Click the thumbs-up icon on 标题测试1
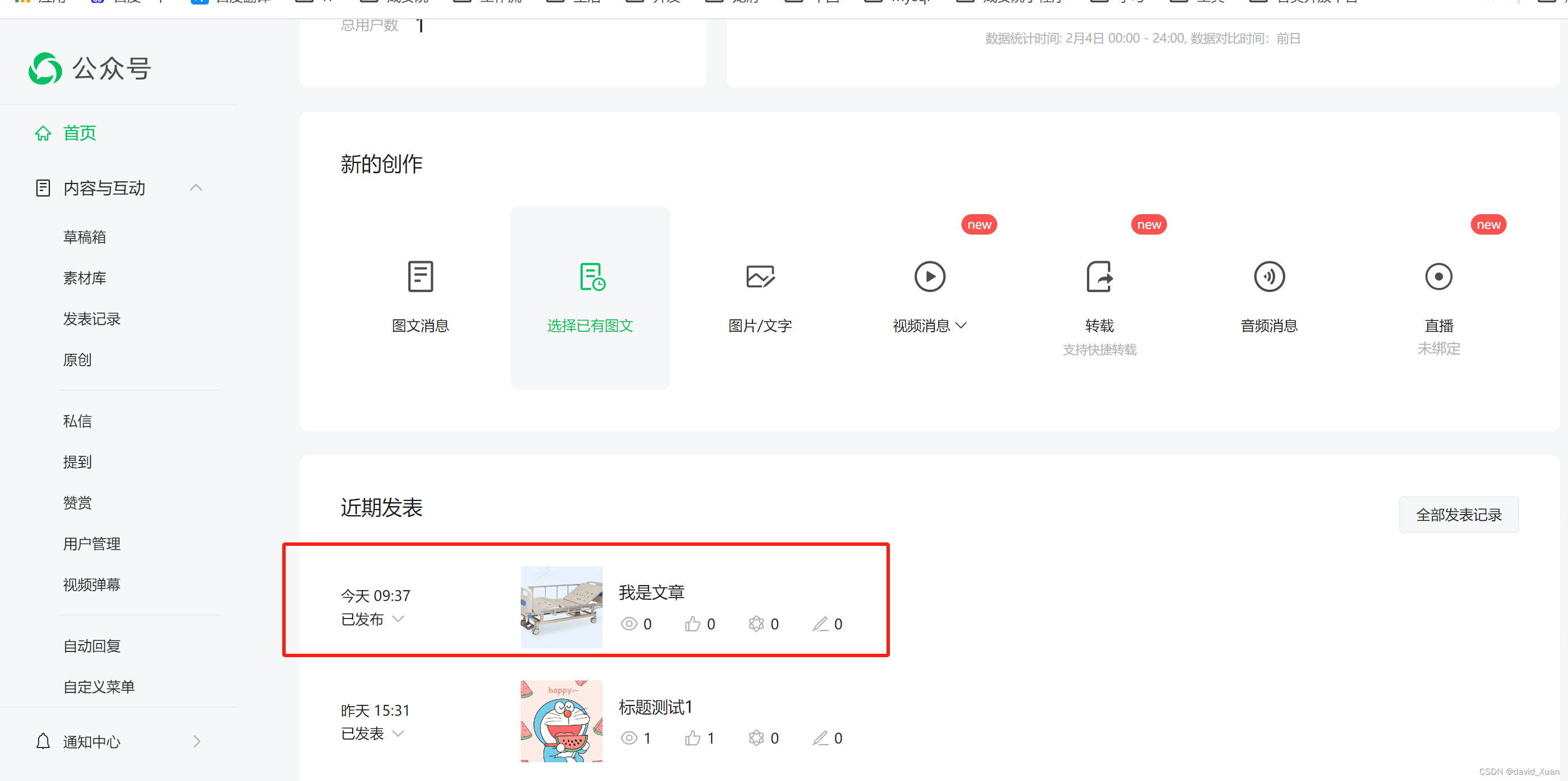 pyautogui.click(x=692, y=738)
